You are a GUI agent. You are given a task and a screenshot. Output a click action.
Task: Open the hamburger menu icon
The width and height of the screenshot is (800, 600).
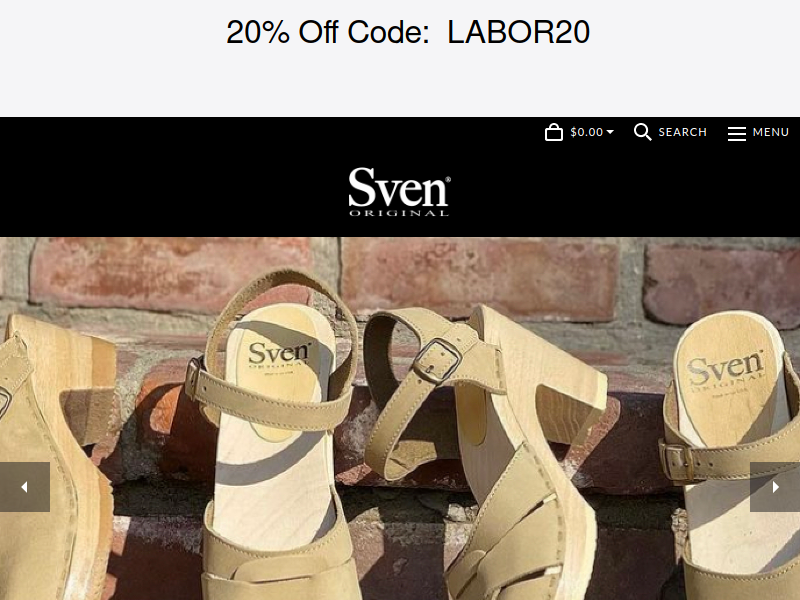click(x=736, y=133)
